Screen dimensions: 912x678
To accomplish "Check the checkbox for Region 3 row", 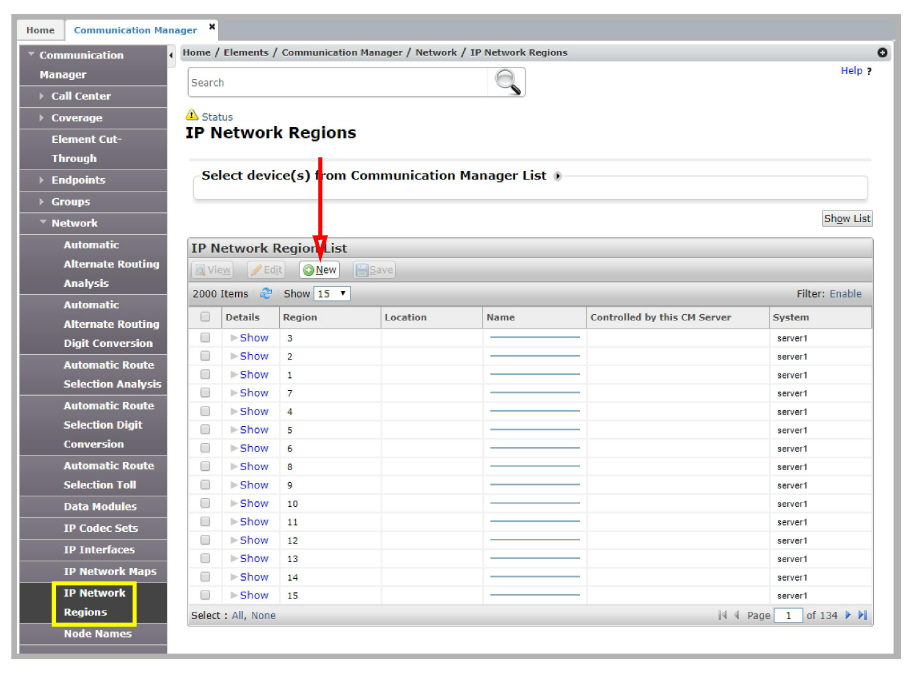I will coord(205,337).
